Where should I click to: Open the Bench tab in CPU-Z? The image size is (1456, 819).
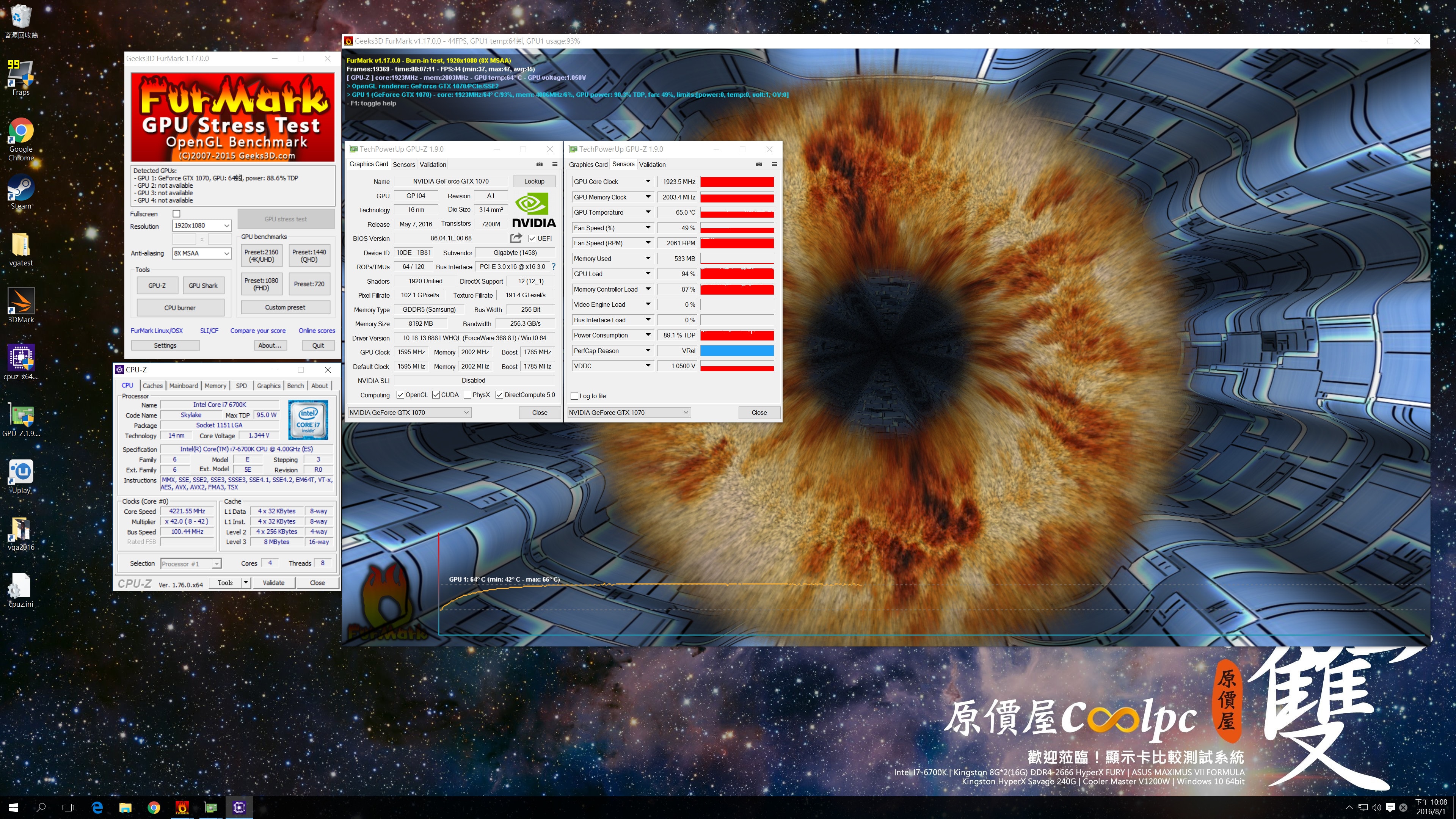[x=295, y=386]
